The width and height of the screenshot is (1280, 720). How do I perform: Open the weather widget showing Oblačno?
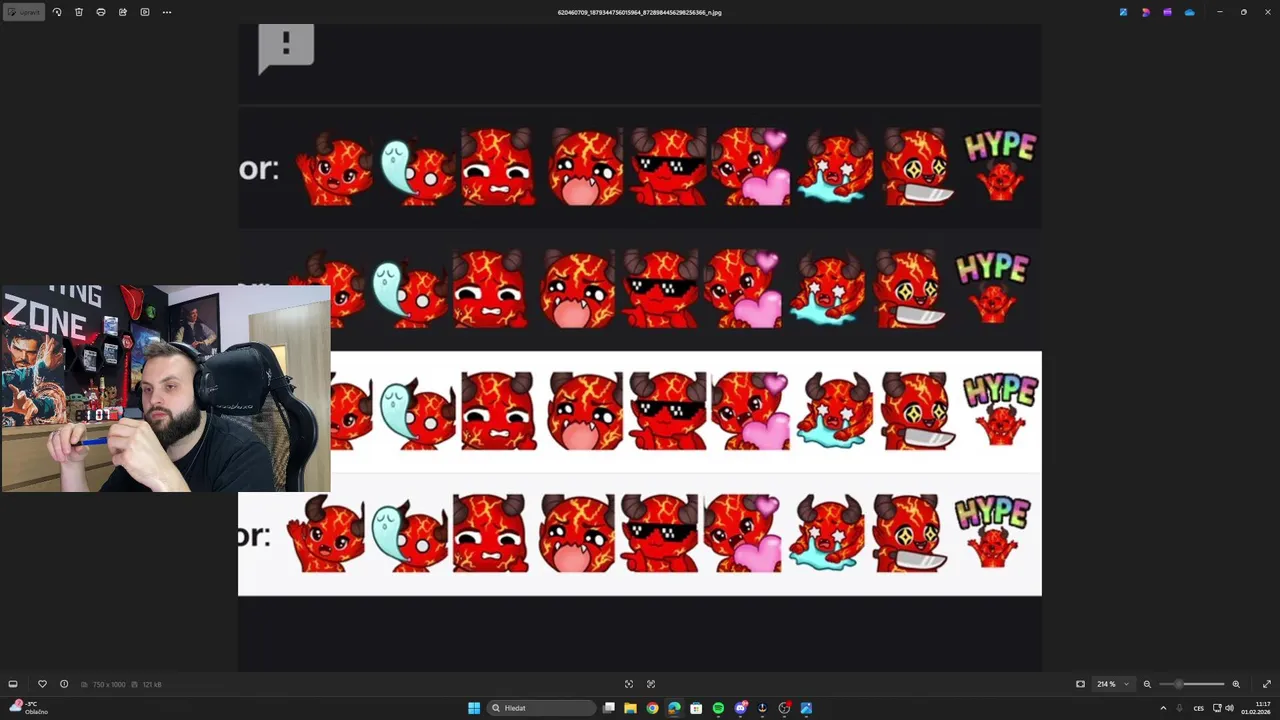[28, 708]
